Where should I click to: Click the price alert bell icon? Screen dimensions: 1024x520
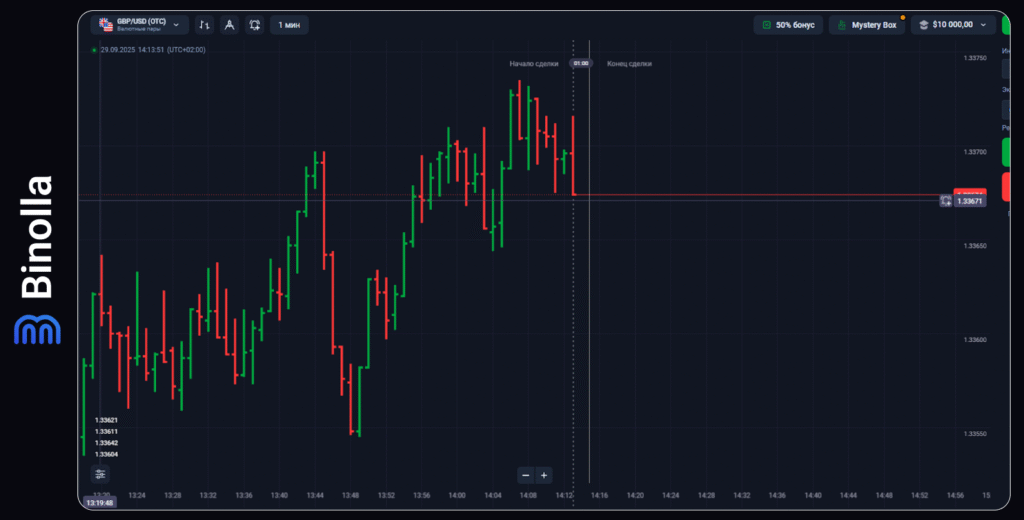pyautogui.click(x=255, y=25)
